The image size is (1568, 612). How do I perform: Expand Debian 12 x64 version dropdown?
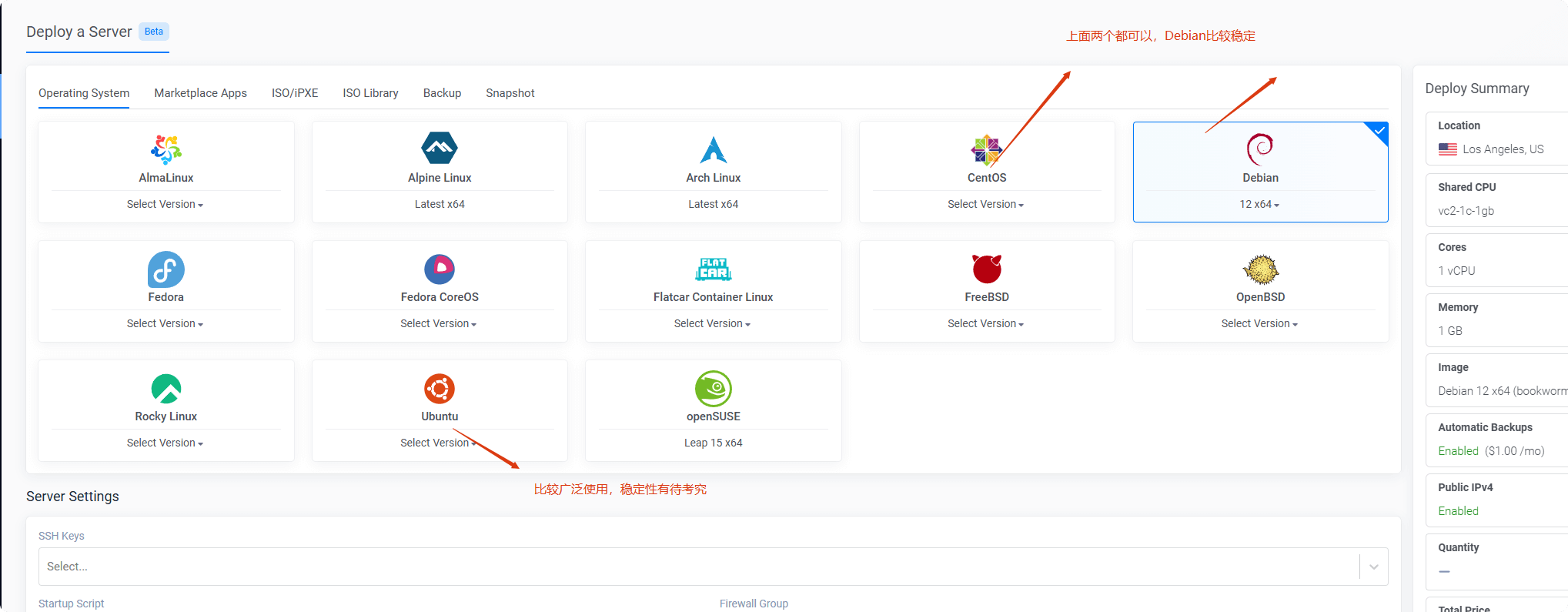1259,204
